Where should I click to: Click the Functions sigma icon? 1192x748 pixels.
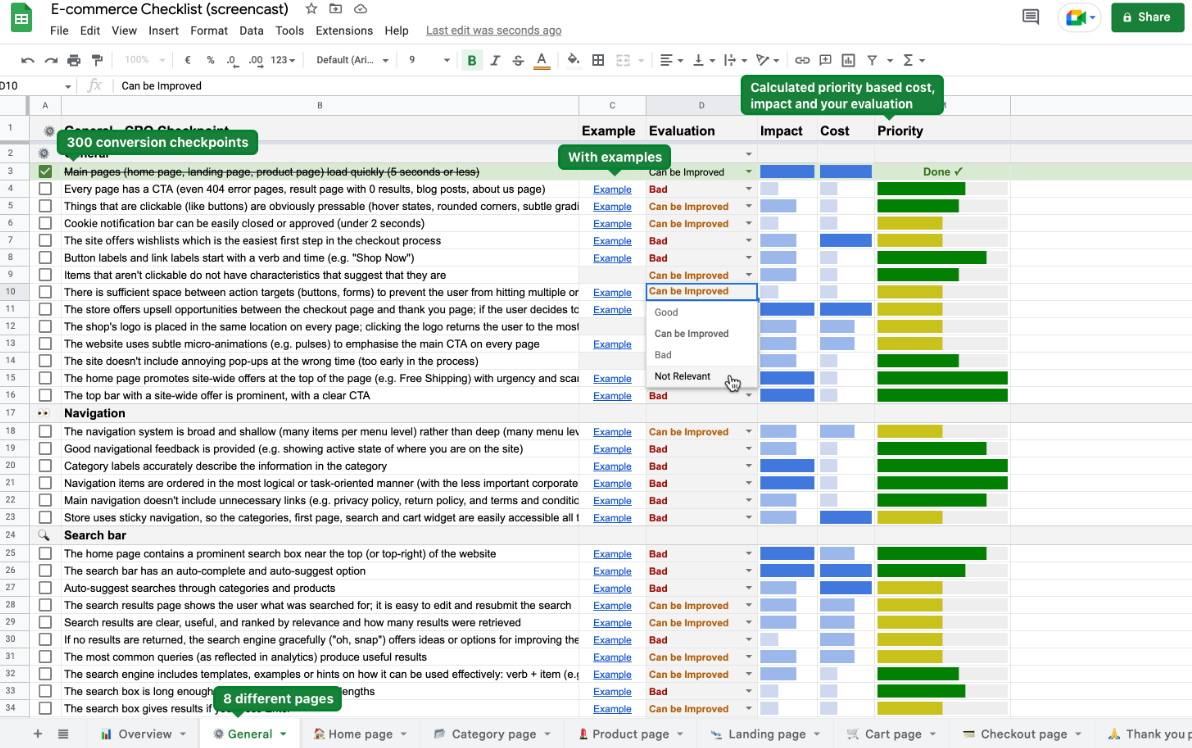[908, 60]
